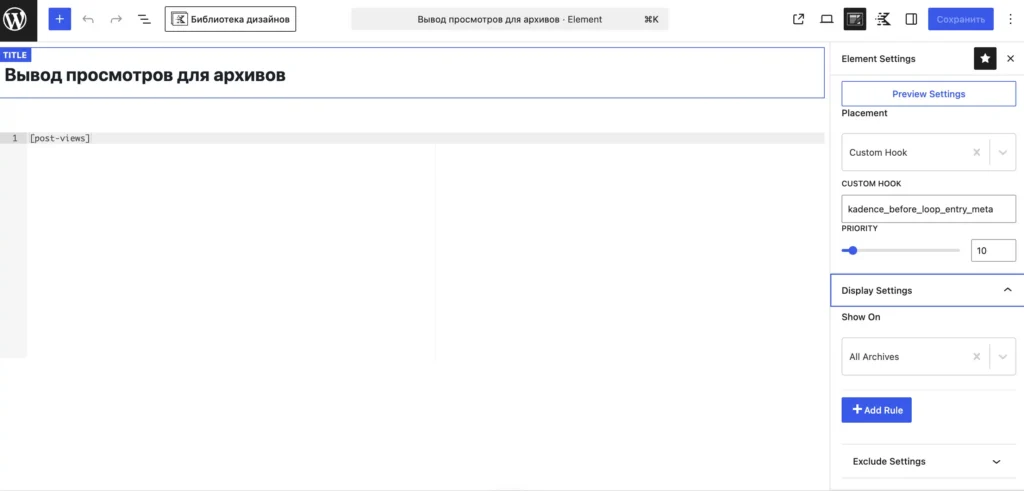This screenshot has height=491, width=1024.
Task: Click line number 1 in code editor
Action: pos(15,138)
